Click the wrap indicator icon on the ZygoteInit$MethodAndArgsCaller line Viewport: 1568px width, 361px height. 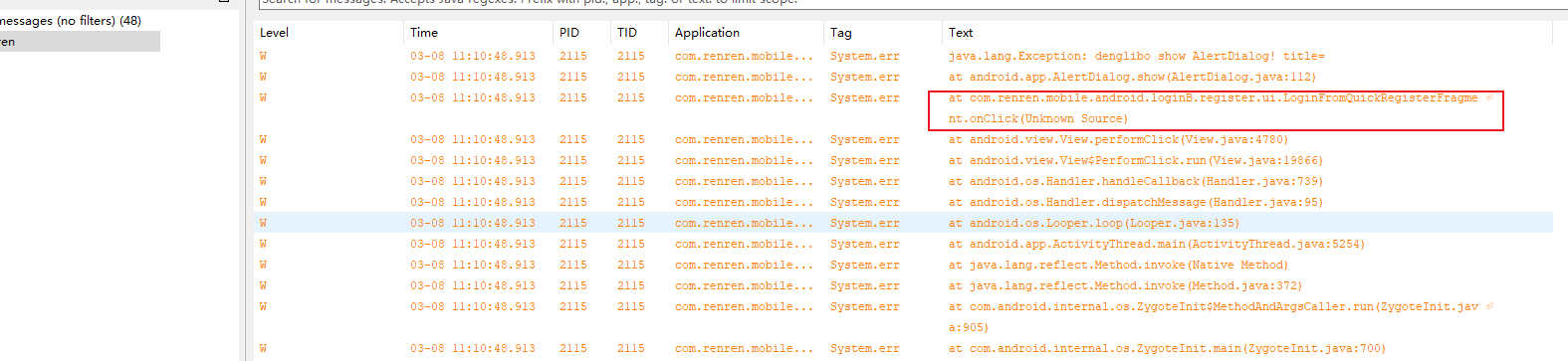click(1489, 307)
